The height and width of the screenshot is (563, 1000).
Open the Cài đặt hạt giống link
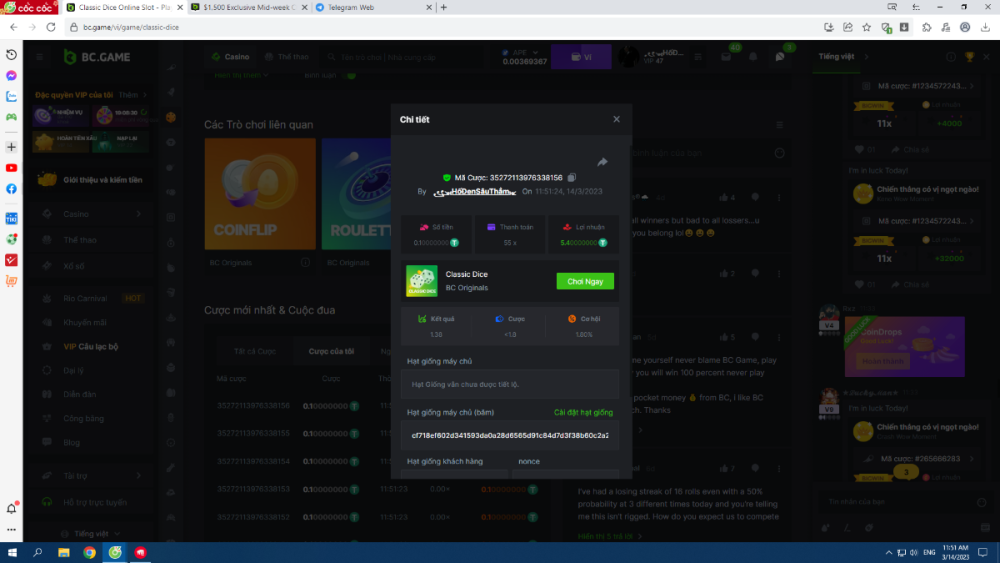[583, 412]
